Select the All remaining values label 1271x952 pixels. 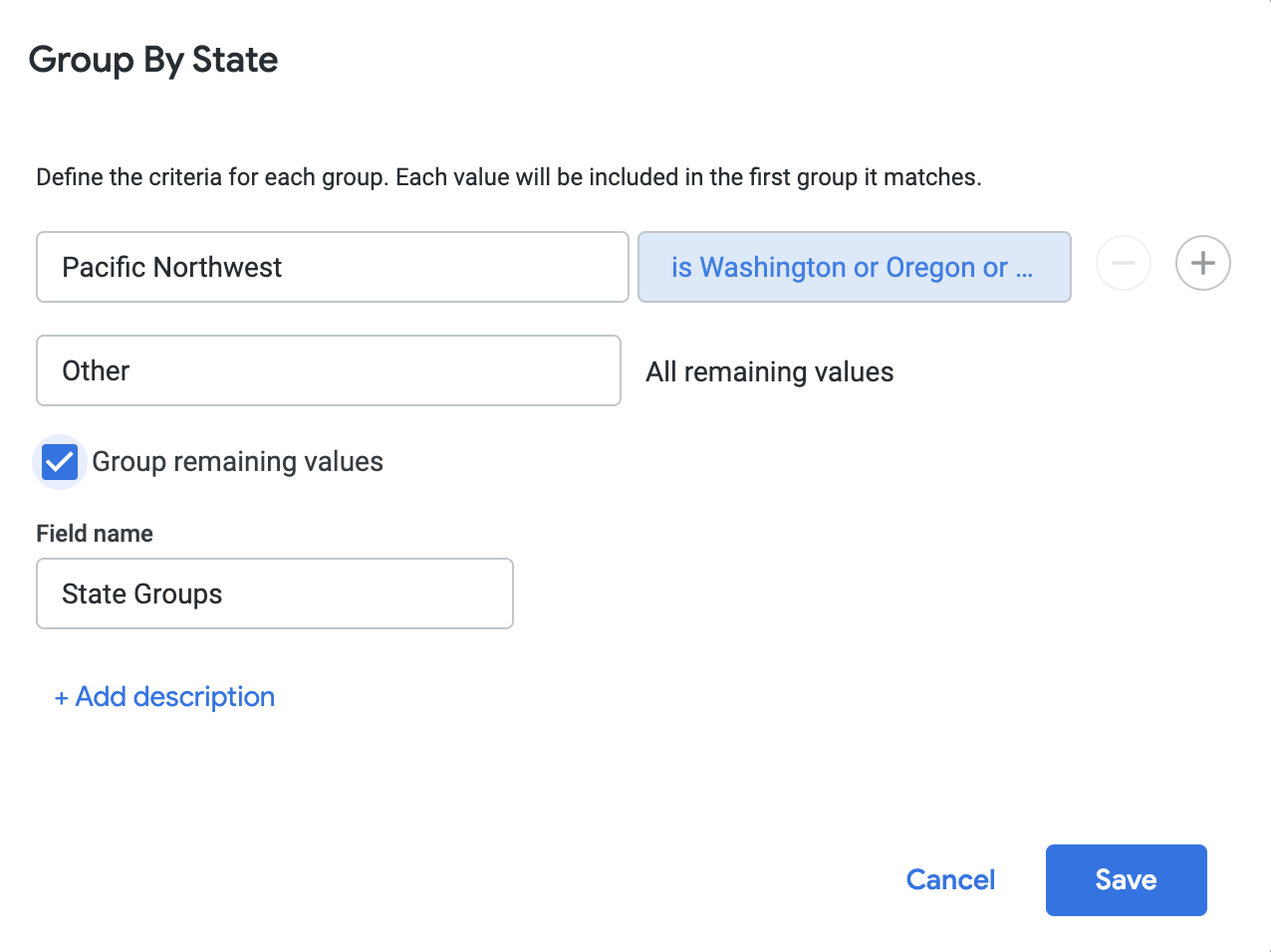click(769, 371)
